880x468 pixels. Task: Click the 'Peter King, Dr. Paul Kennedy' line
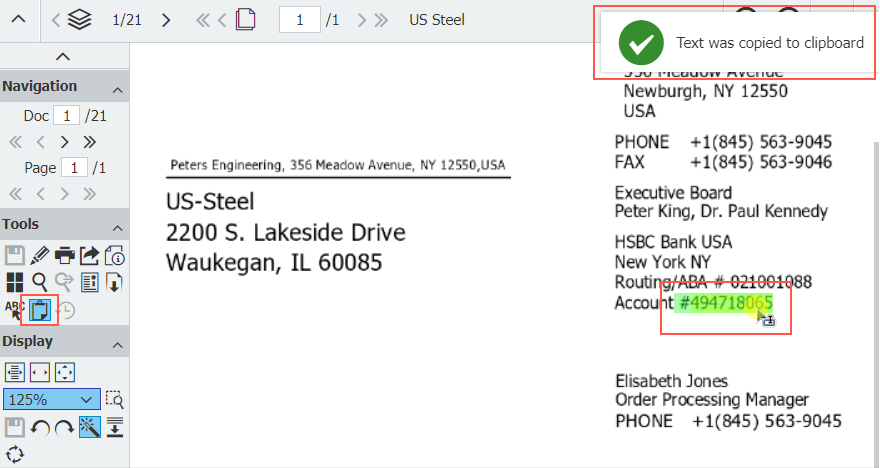[721, 212]
